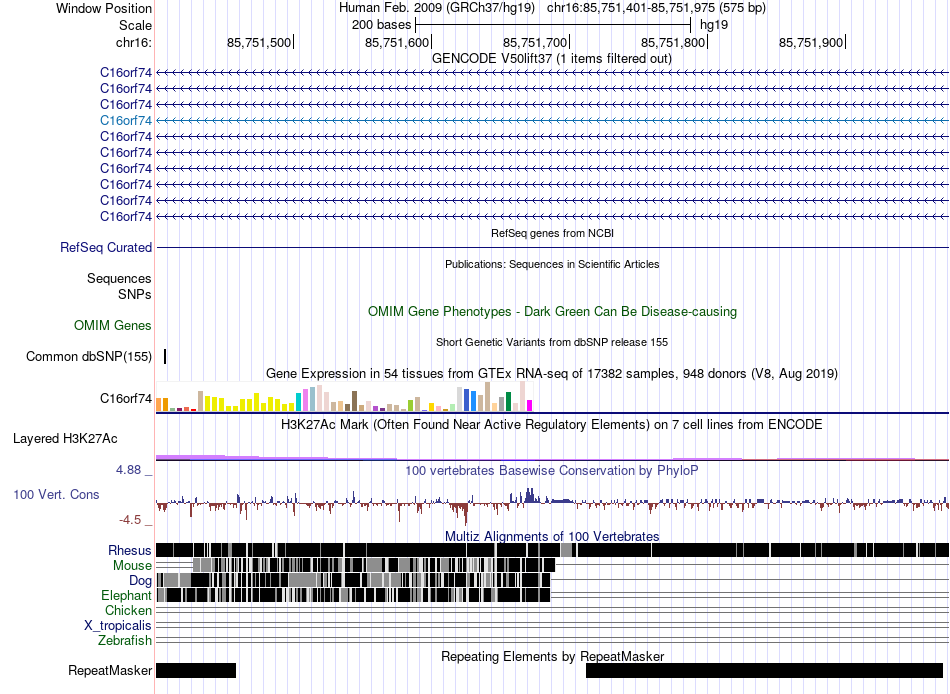
Task: Open Repeating Elements by RepeatMasker title
Action: [x=553, y=656]
